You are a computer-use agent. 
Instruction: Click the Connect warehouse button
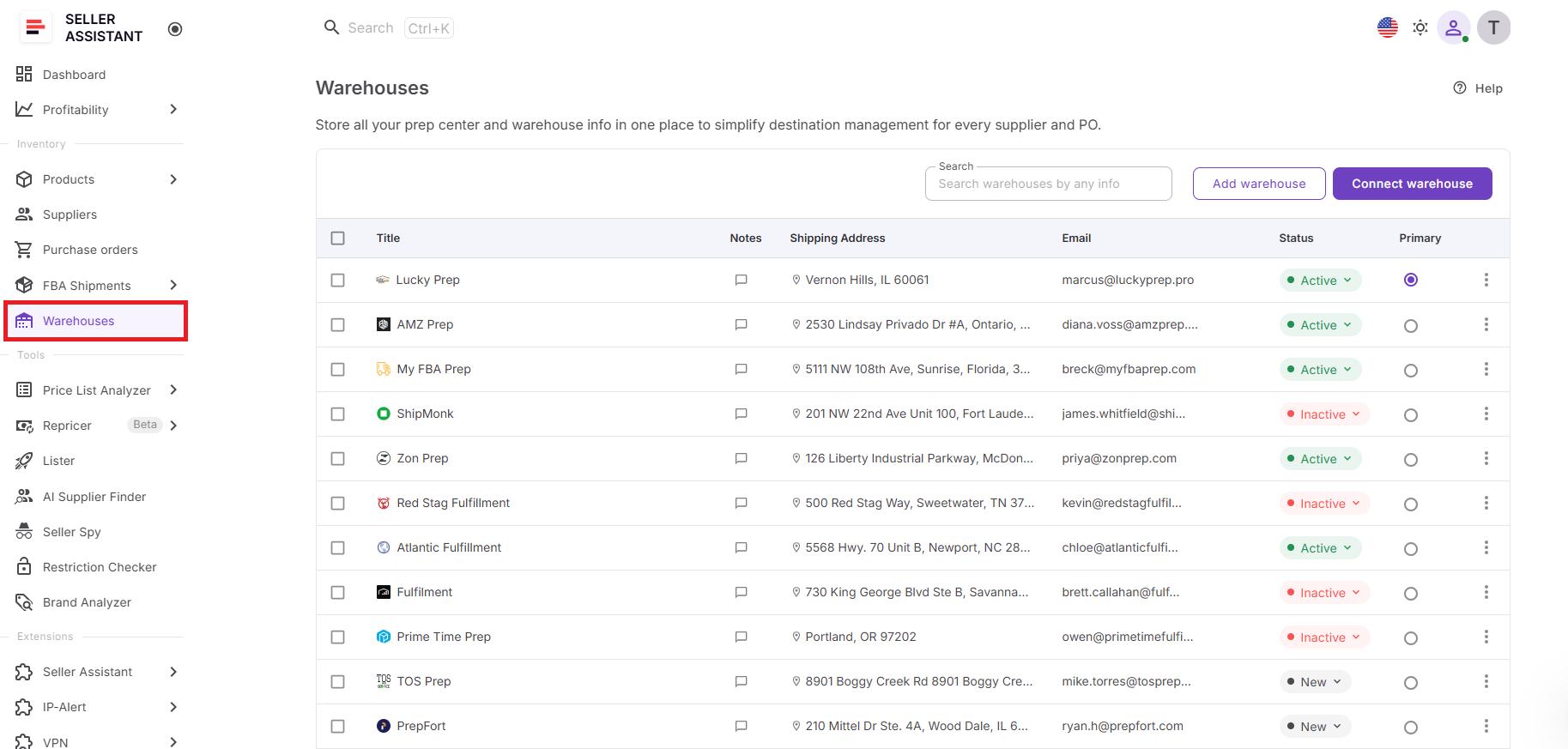tap(1413, 184)
